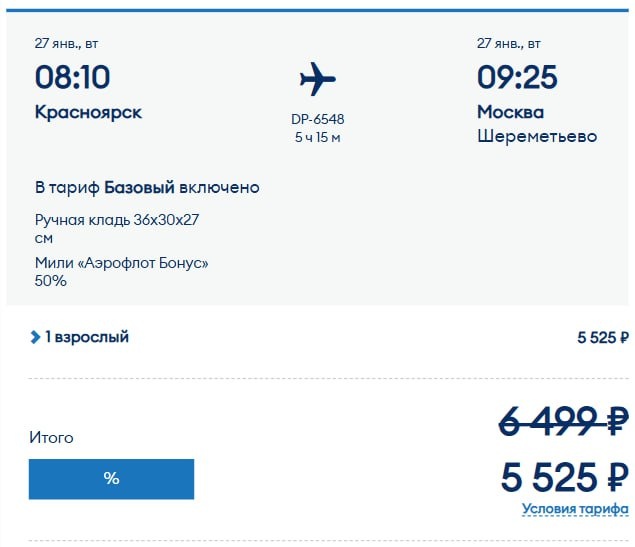The image size is (635, 547).
Task: Click the departure date above 08:10
Action: tap(66, 43)
